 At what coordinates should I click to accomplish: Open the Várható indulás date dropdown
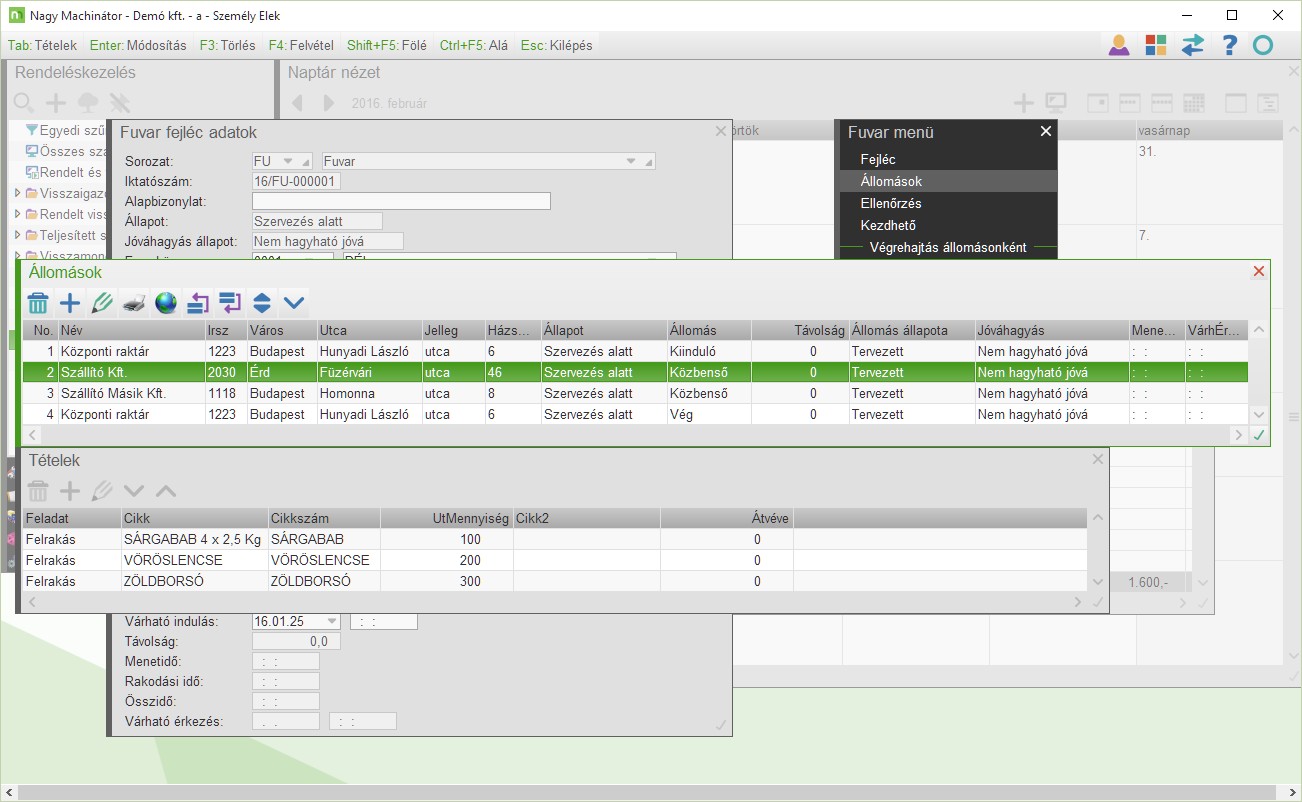pos(332,621)
